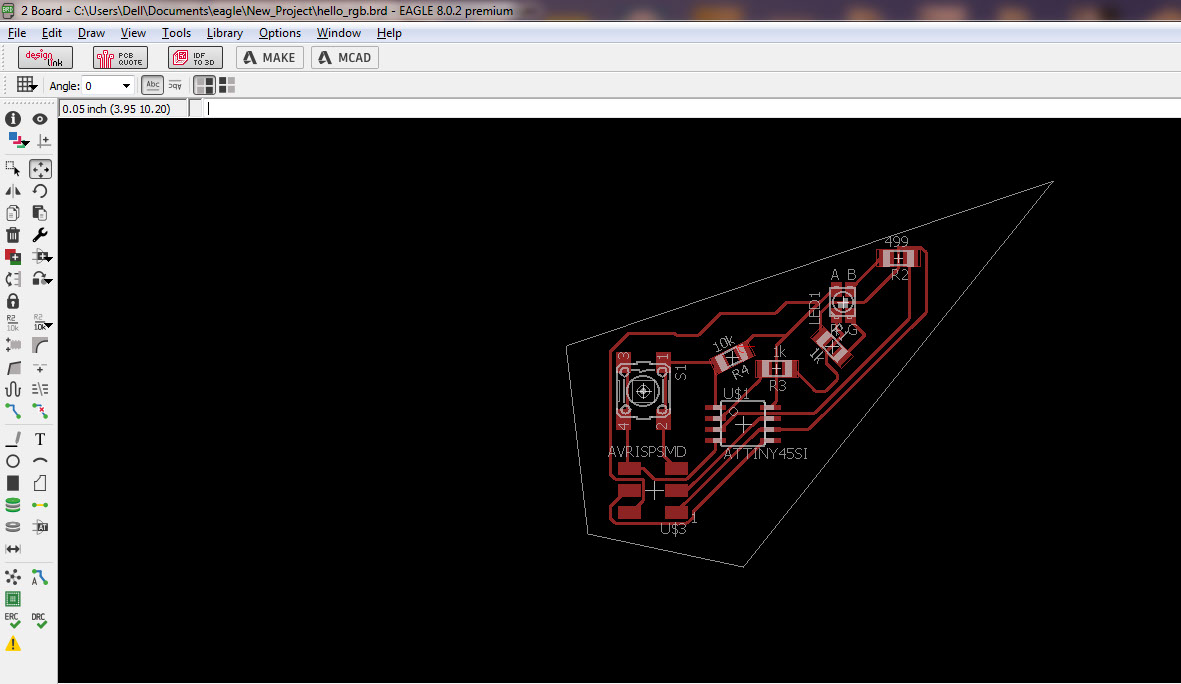1181x684 pixels.
Task: Select the Copy tool
Action: pos(13,213)
